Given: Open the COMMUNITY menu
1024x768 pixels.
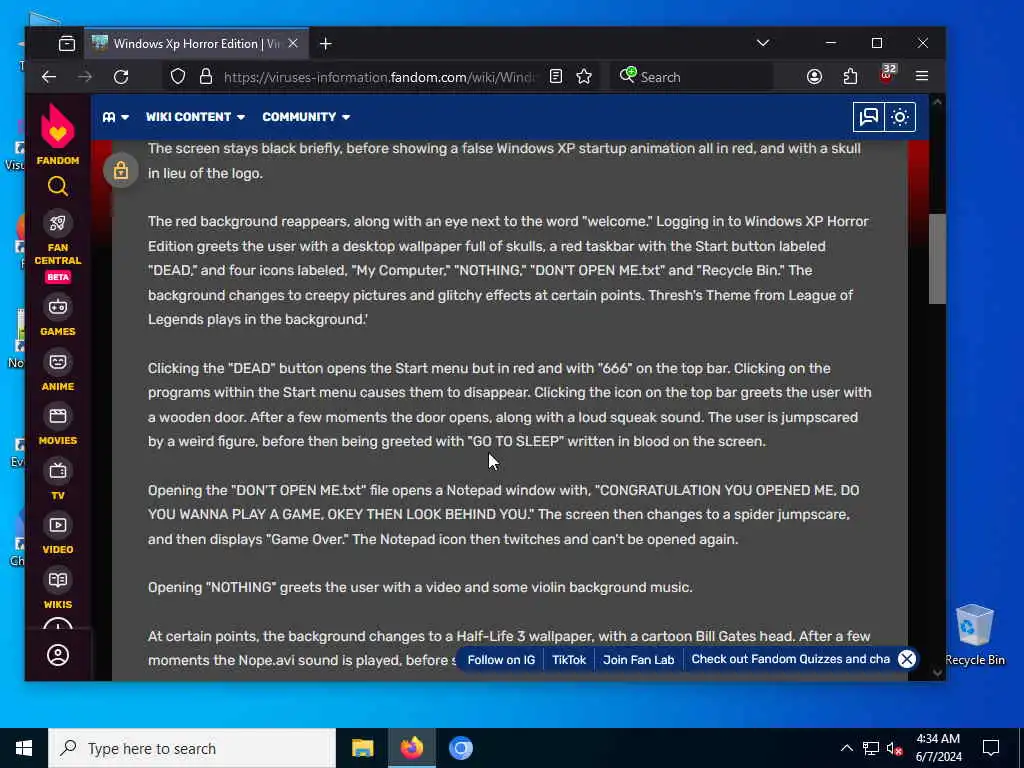Looking at the screenshot, I should pos(306,117).
